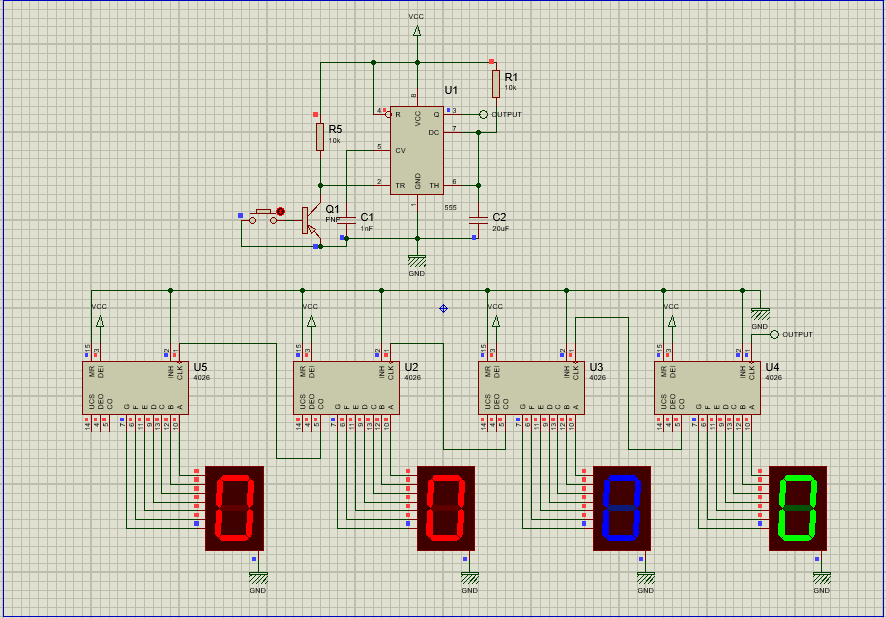The height and width of the screenshot is (618, 886).
Task: Click the 555 value label below U1
Action: 450,208
